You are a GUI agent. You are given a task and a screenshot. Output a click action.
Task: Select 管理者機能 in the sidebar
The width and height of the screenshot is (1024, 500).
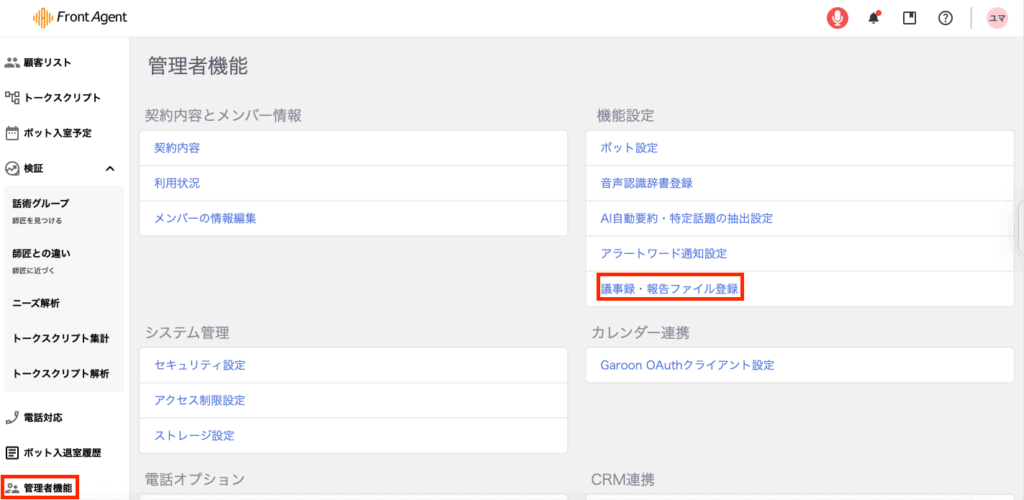[x=49, y=488]
